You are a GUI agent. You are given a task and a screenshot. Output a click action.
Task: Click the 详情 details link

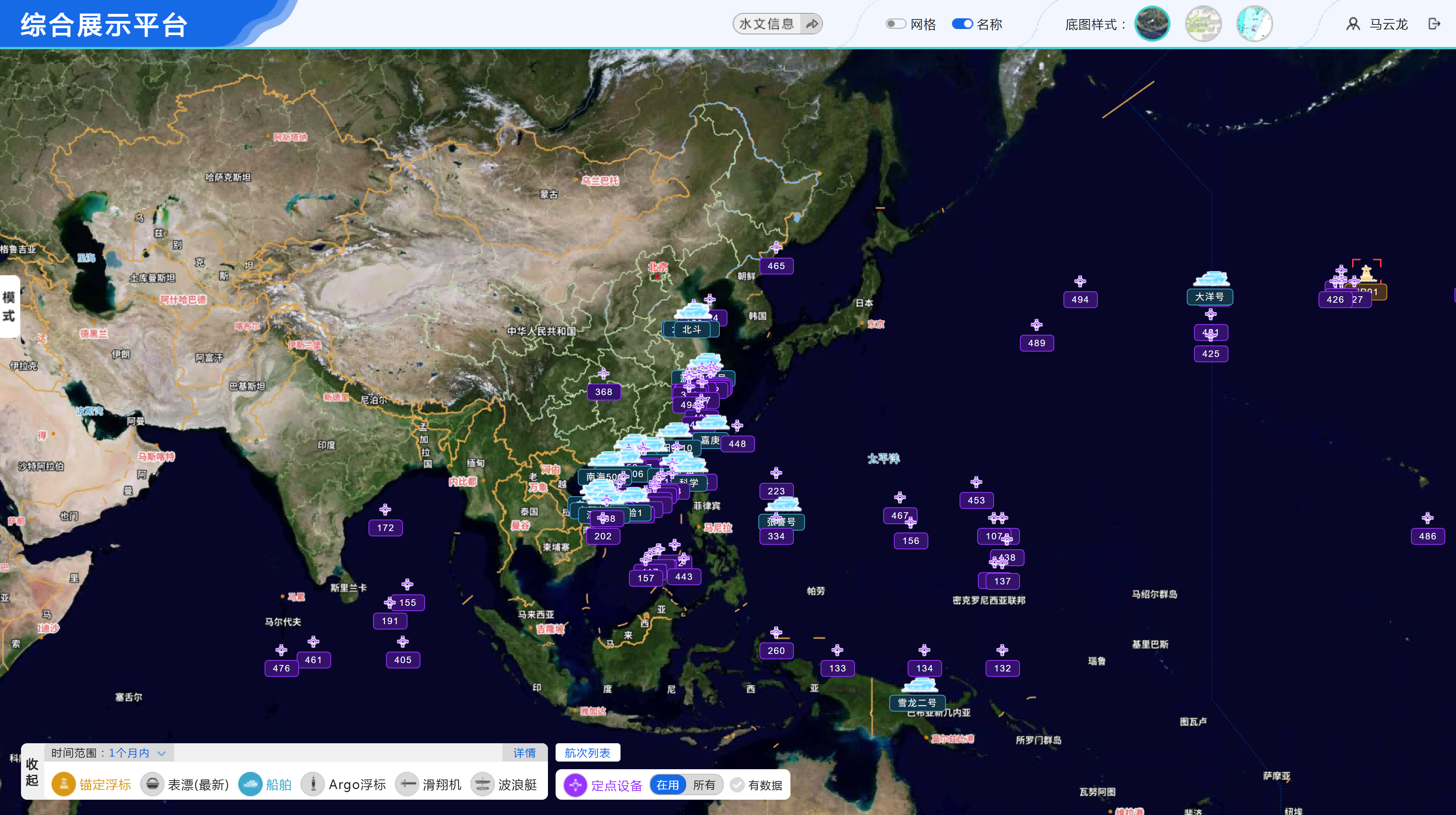(525, 753)
